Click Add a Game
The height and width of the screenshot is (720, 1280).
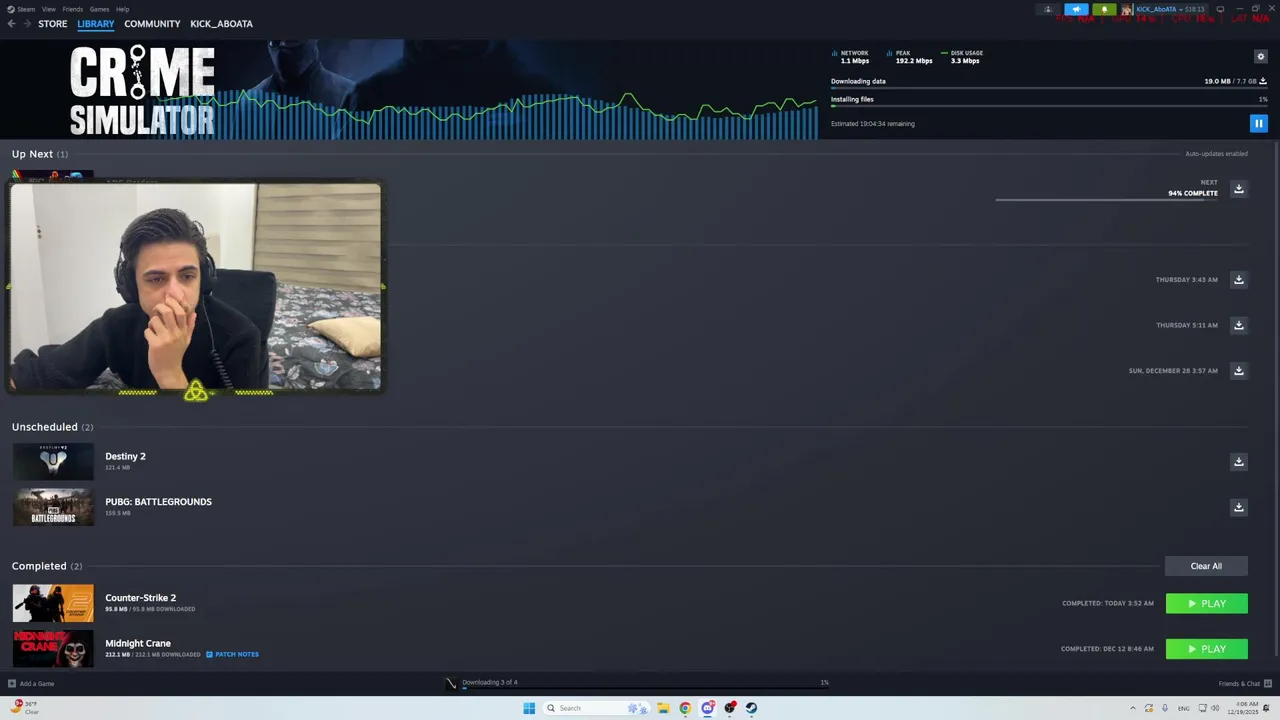(31, 684)
